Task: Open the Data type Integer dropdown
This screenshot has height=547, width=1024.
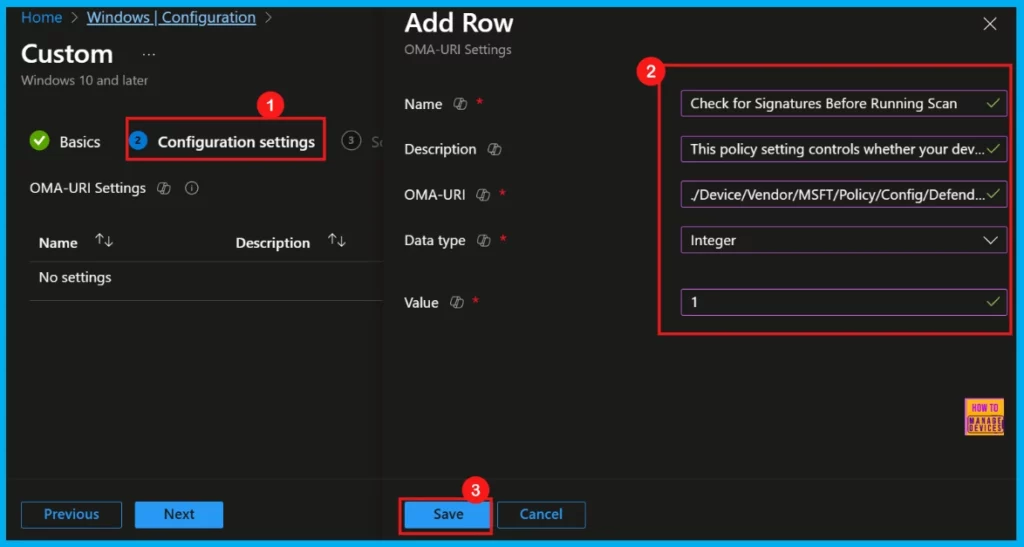Action: [843, 240]
